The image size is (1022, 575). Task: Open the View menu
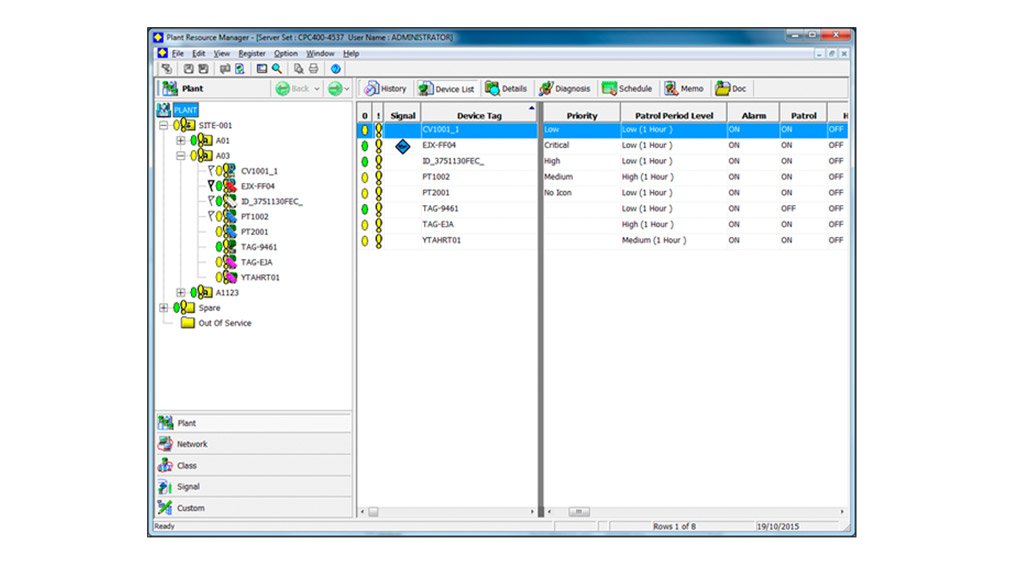coord(222,53)
